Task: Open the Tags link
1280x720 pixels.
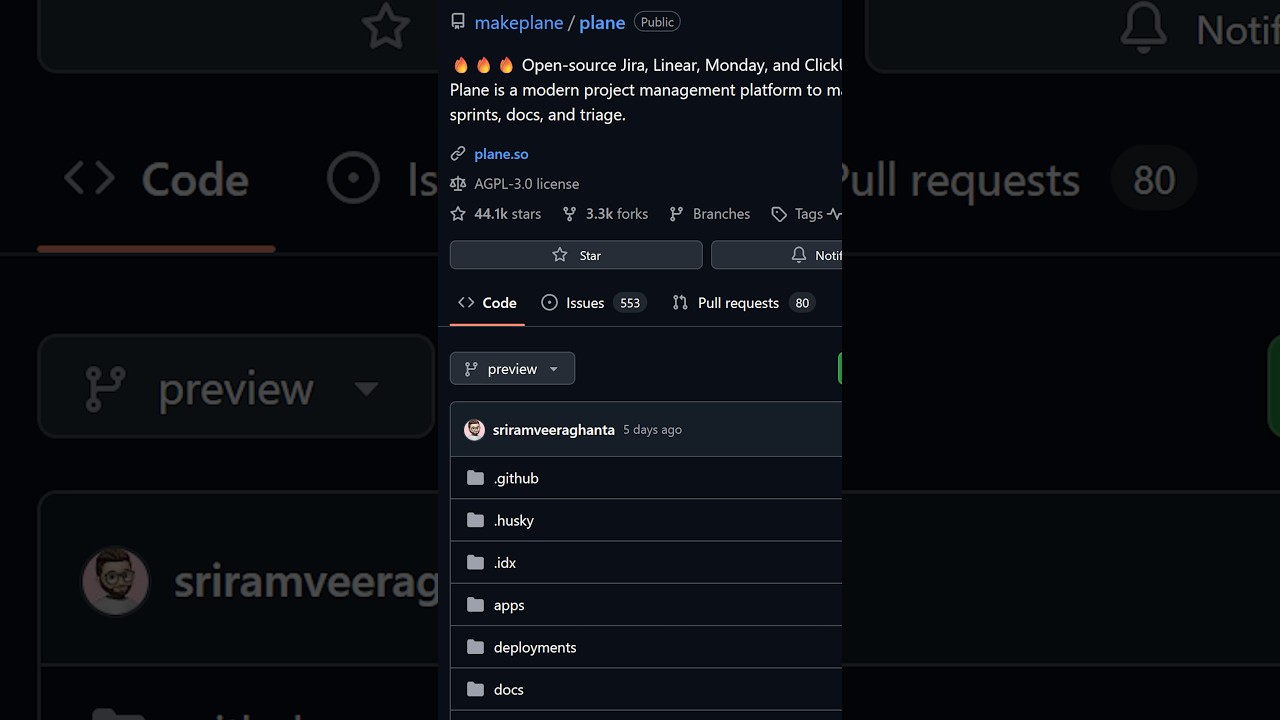Action: pos(809,214)
